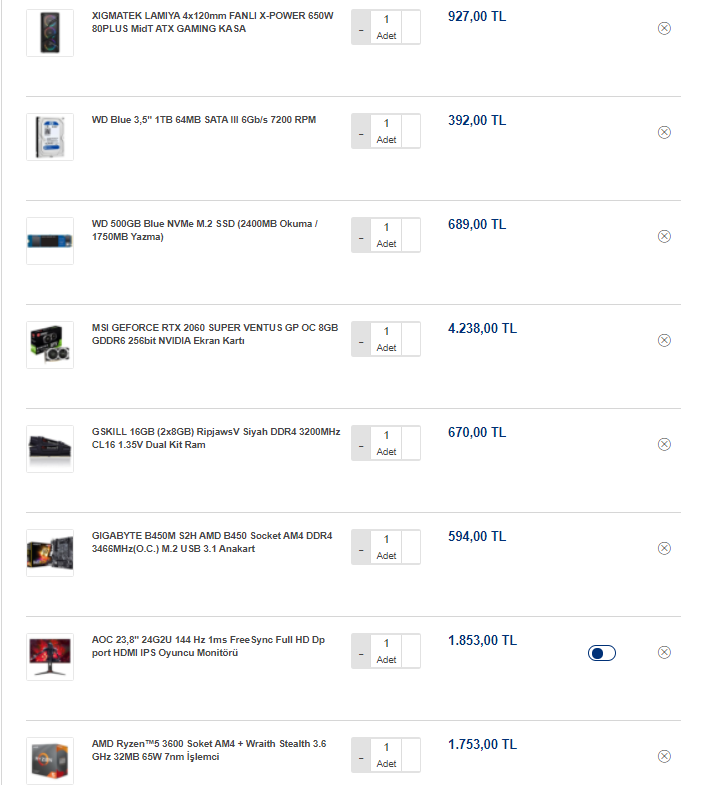Decrease quantity of the XIGMATEK case
The height and width of the screenshot is (785, 703).
(361, 28)
